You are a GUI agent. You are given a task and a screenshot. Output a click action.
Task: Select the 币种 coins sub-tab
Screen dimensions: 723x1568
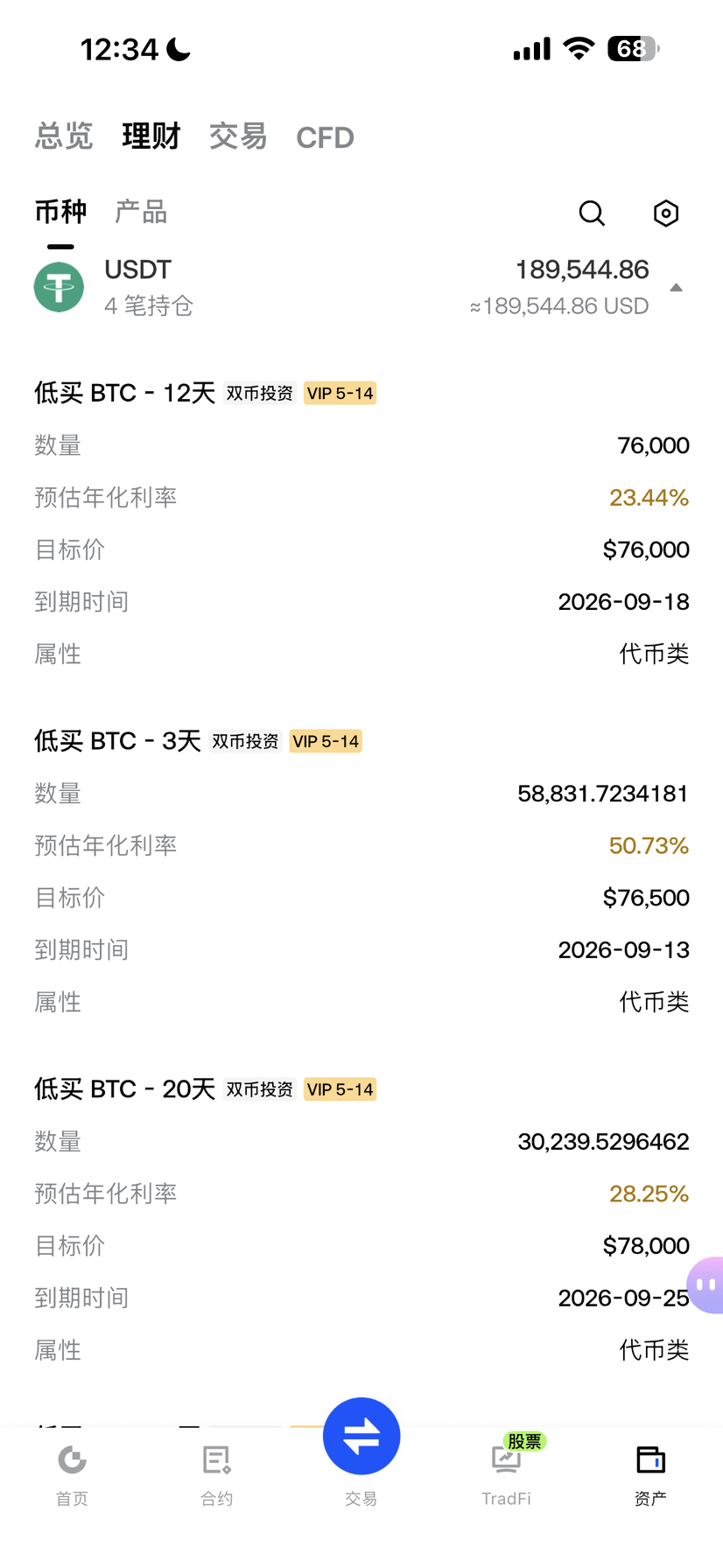point(60,212)
